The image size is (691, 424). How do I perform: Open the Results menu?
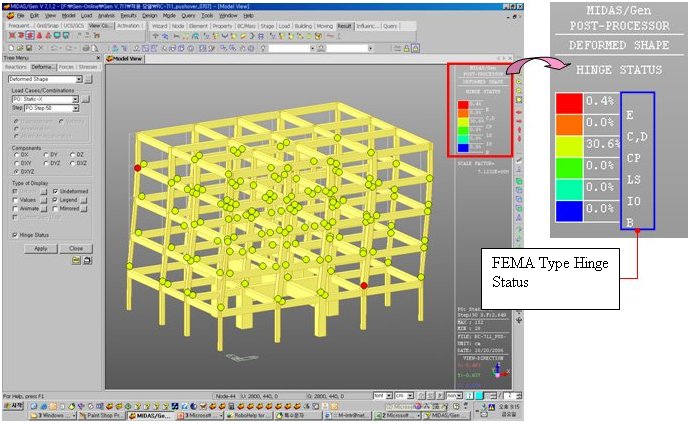coord(128,15)
